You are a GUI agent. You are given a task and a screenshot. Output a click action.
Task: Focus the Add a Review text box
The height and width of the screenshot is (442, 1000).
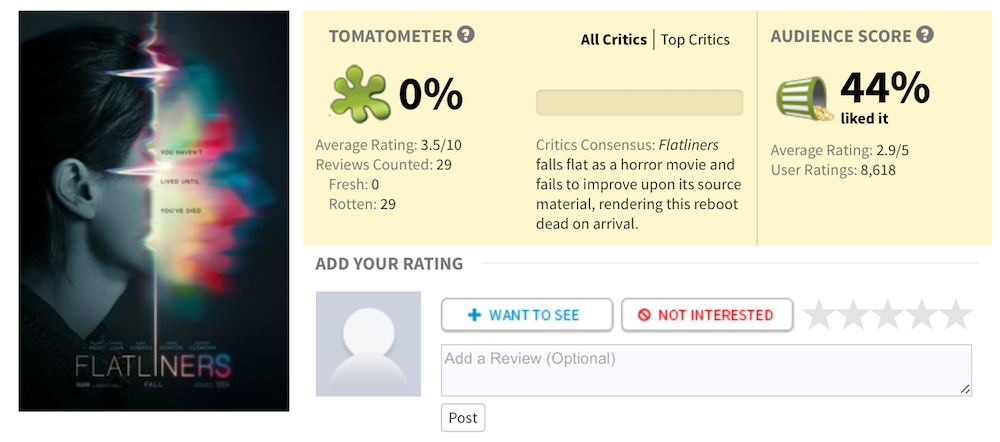pos(706,370)
